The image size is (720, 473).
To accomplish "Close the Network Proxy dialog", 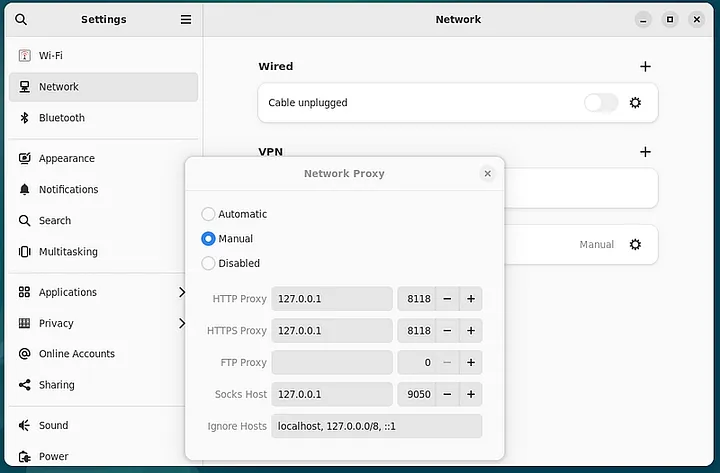I will point(488,174).
